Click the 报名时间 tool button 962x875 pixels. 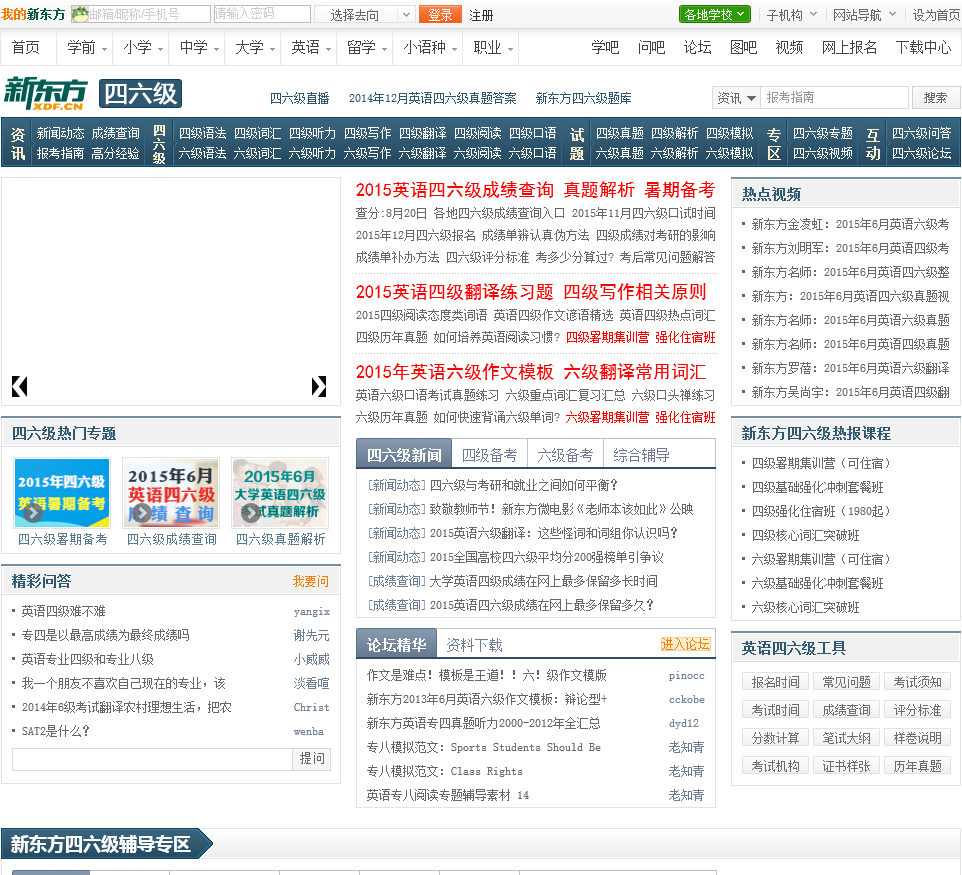coord(775,682)
